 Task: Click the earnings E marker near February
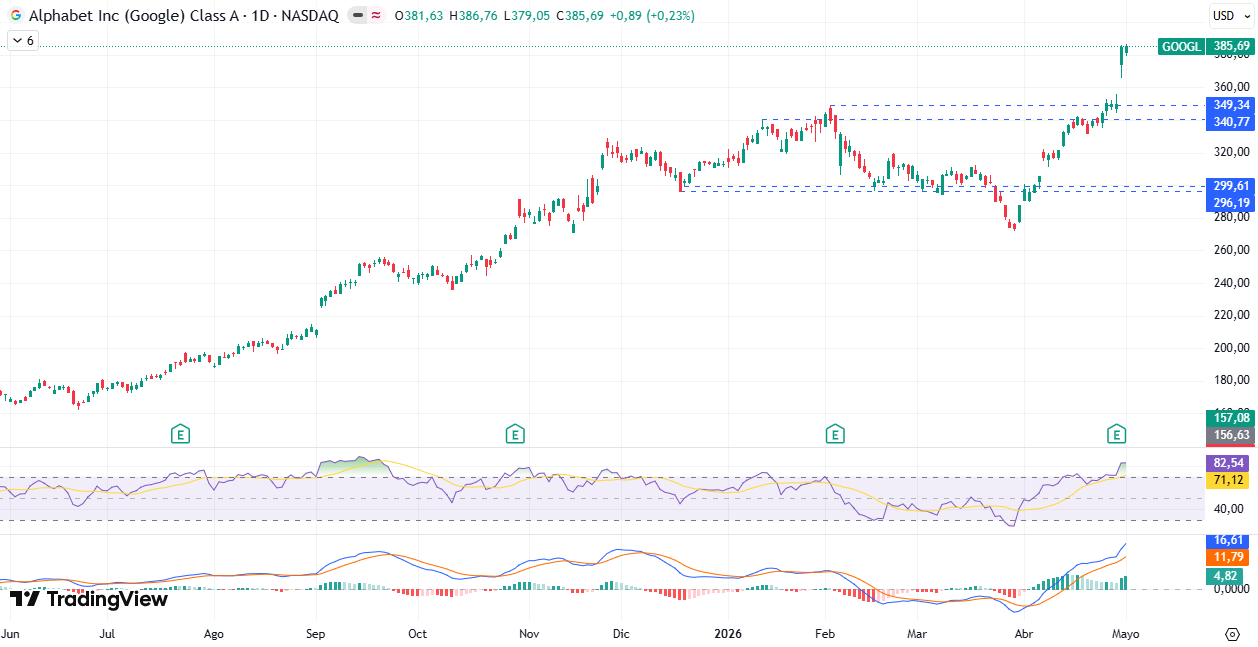tap(834, 434)
